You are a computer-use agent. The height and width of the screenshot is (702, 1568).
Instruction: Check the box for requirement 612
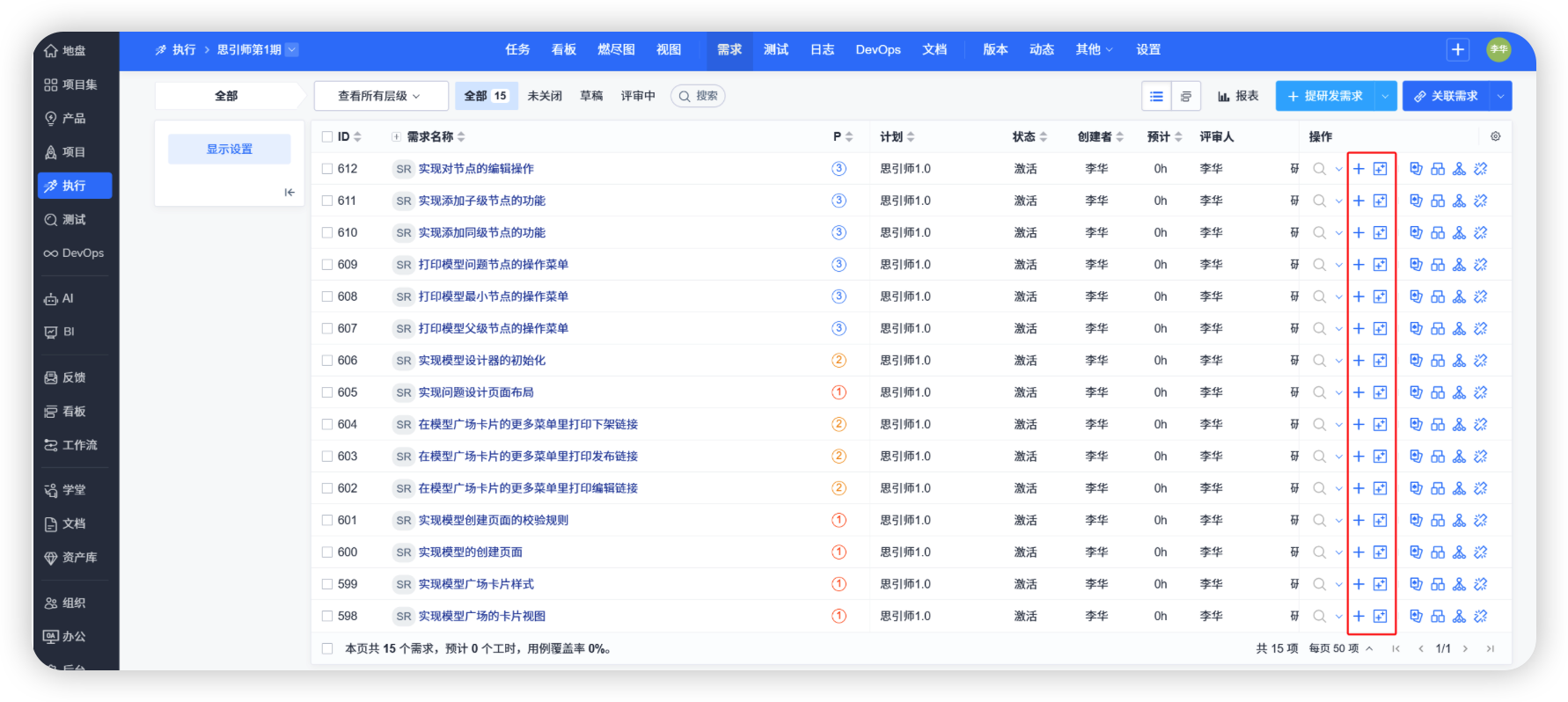[x=327, y=169]
